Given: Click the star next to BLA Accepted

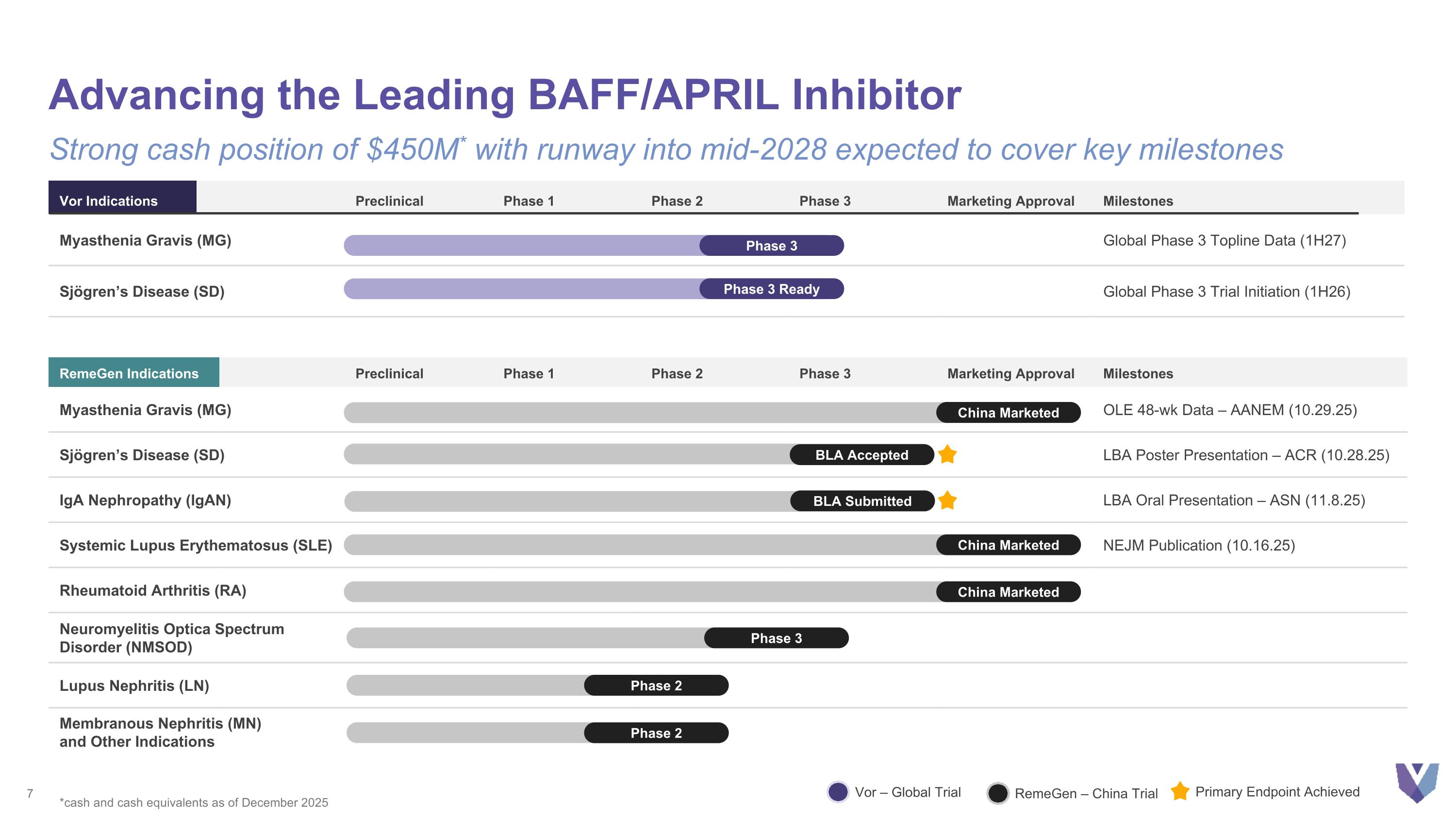Looking at the screenshot, I should (947, 454).
